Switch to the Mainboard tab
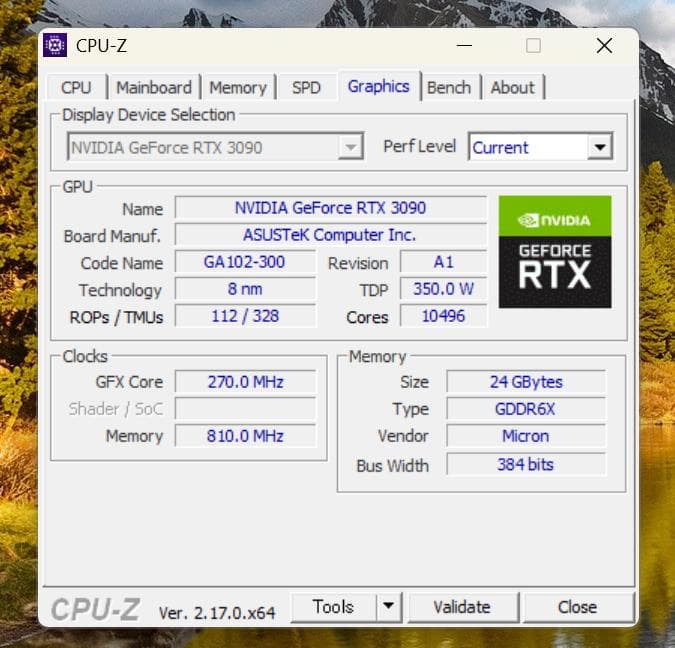The width and height of the screenshot is (675, 648). [x=154, y=87]
